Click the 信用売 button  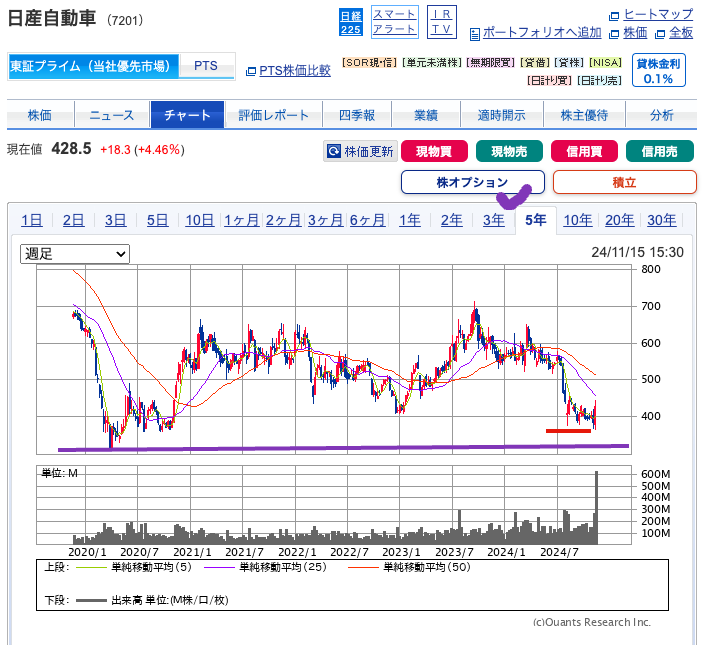[x=660, y=151]
